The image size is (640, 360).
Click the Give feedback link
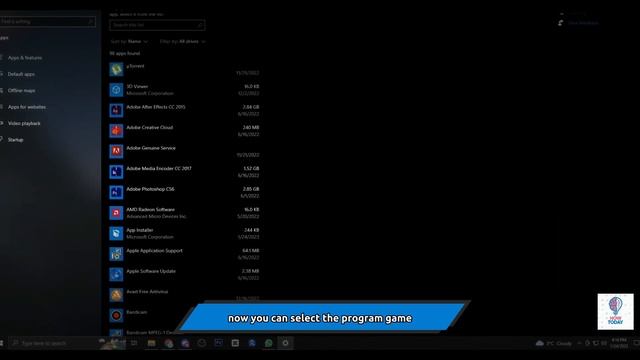pyautogui.click(x=583, y=23)
